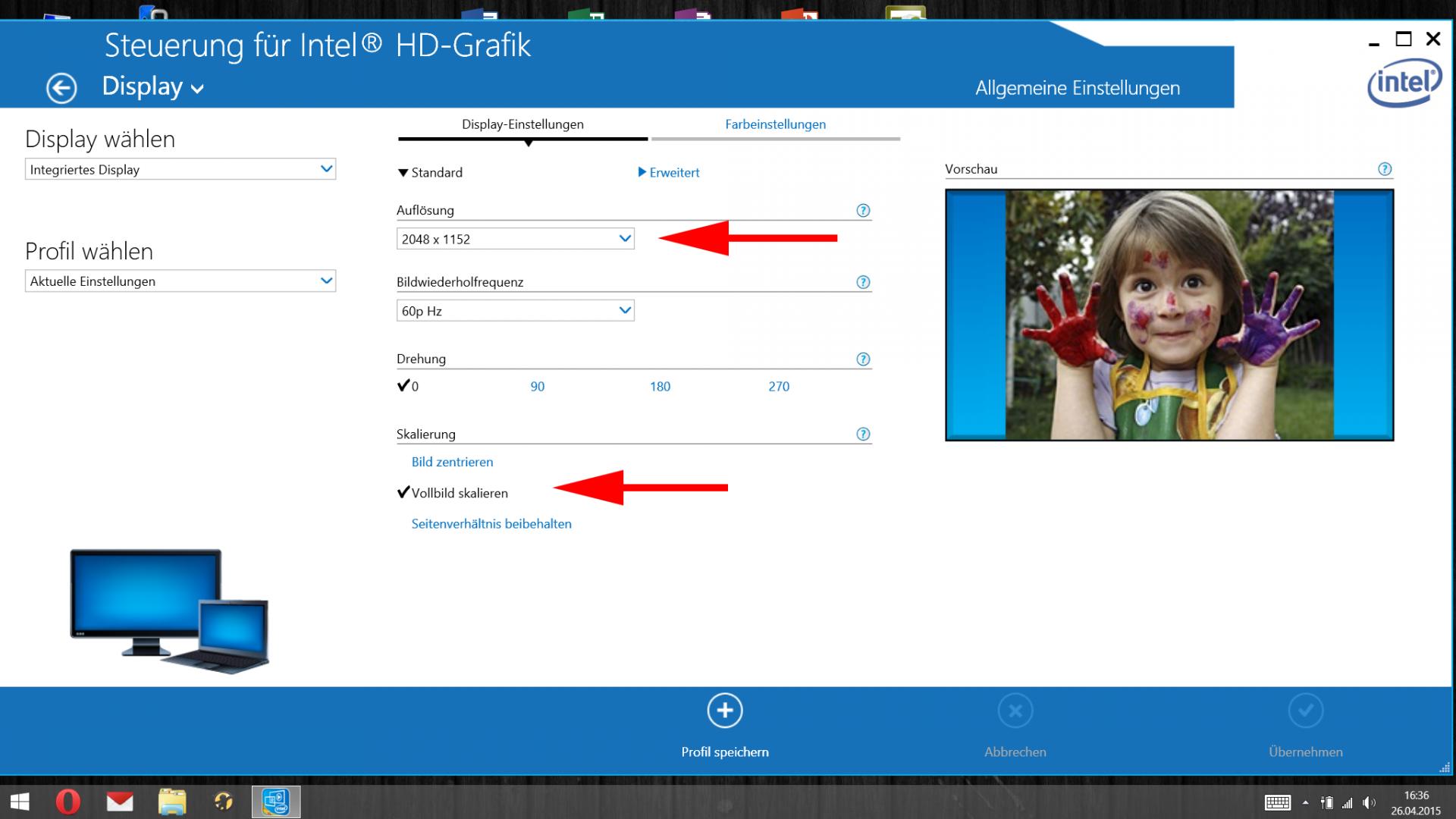Viewport: 1456px width, 819px height.
Task: Select Seitenverhältnis beibehalten option
Action: [x=491, y=524]
